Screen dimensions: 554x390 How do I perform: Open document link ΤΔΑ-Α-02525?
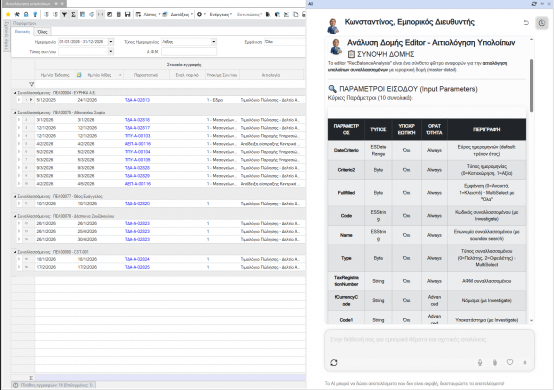pos(137,267)
